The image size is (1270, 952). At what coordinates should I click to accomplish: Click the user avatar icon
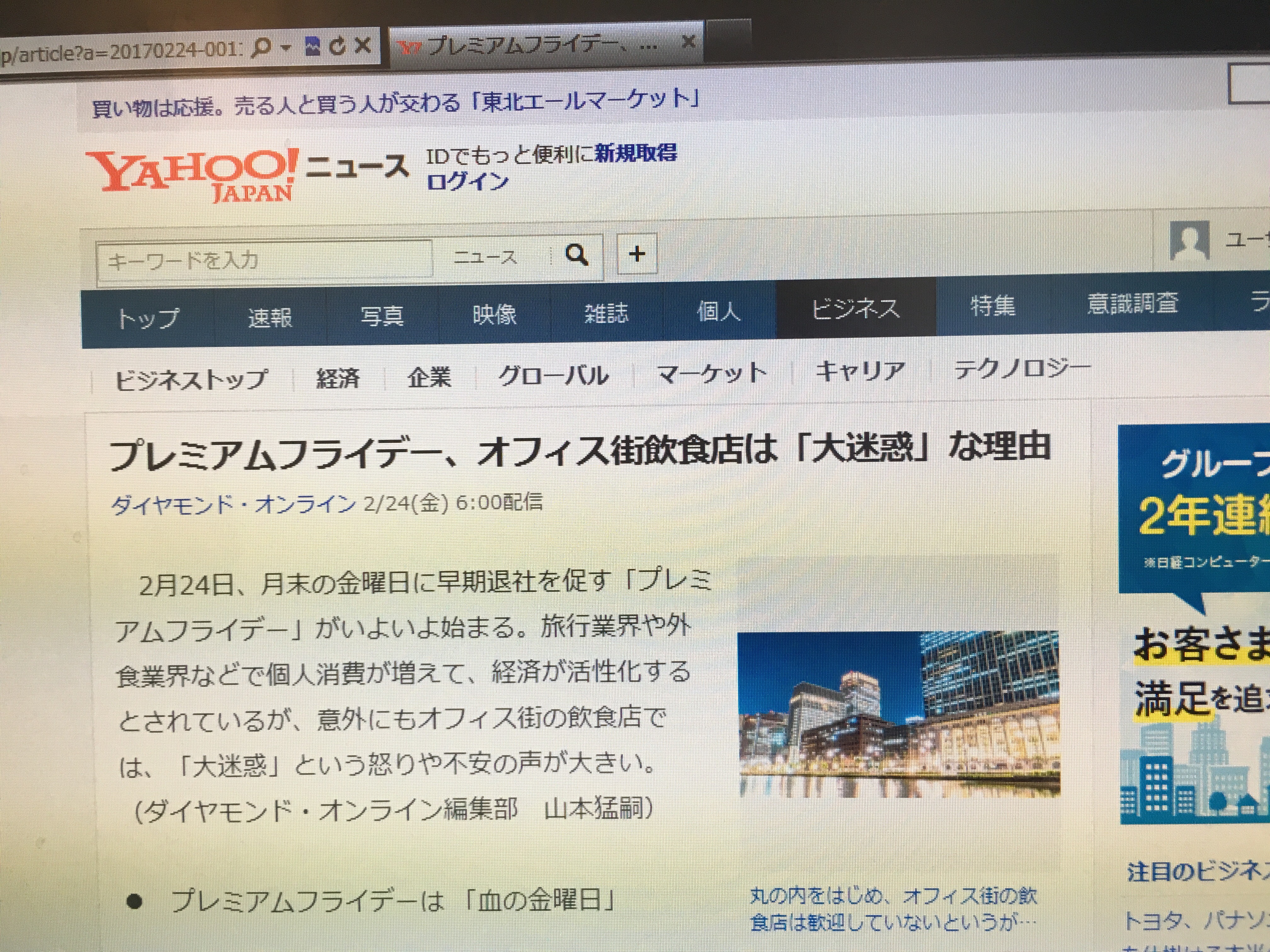pos(1190,240)
